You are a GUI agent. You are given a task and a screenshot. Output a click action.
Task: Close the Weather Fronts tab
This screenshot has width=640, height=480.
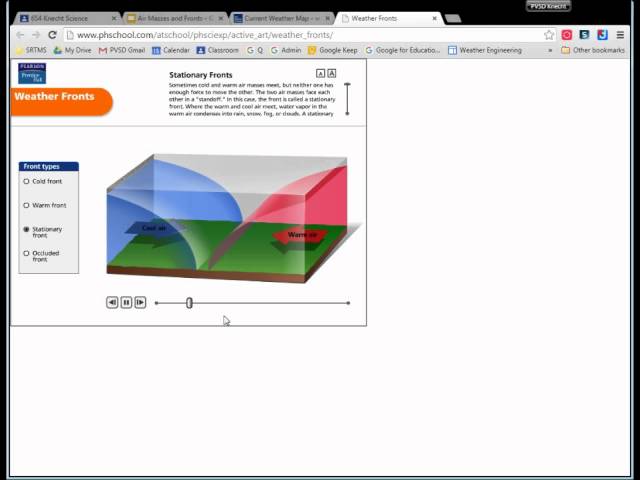coord(435,18)
